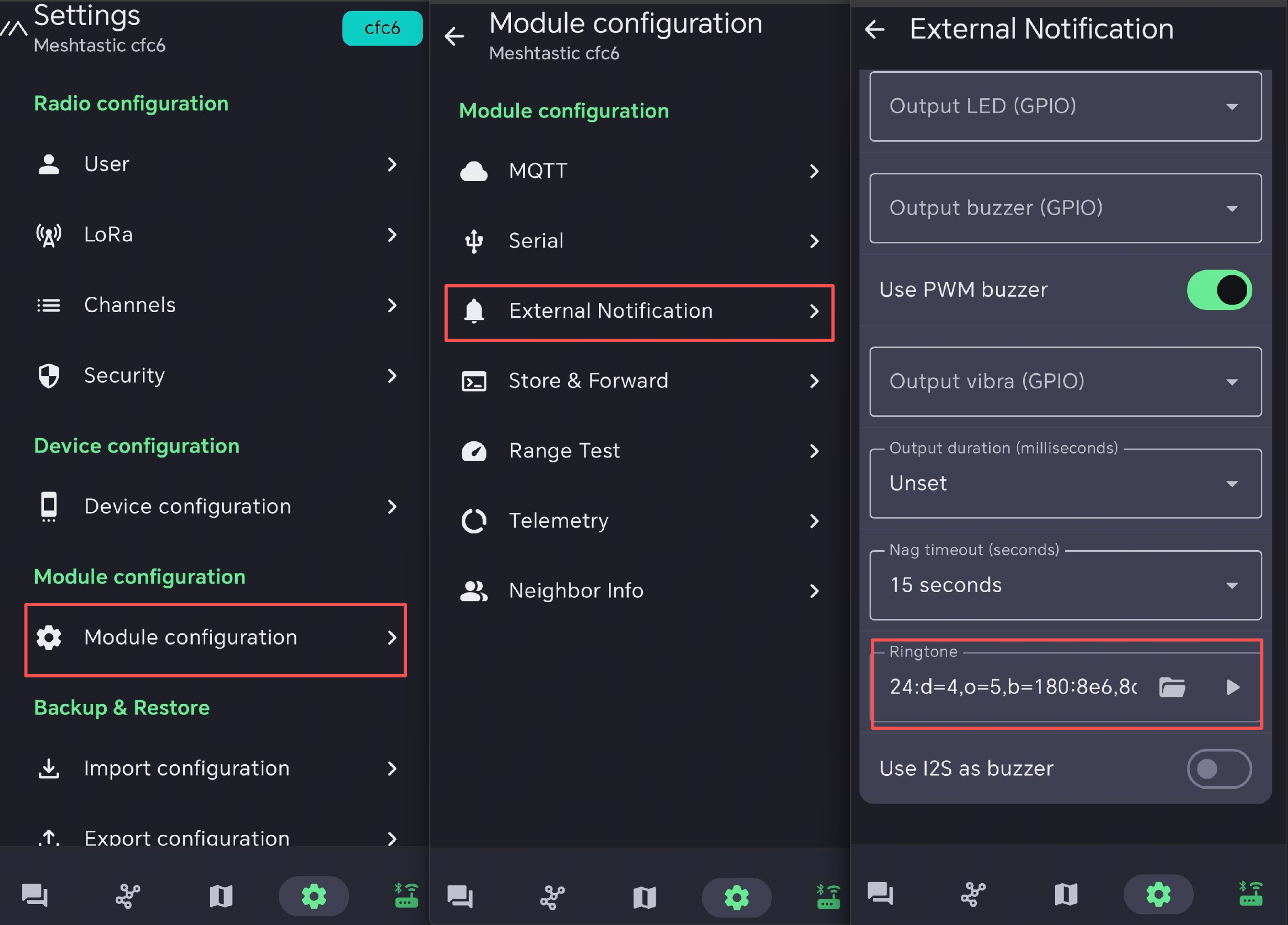This screenshot has width=1288, height=925.
Task: Tap the device connection icon in External Notification panel
Action: tap(1251, 894)
